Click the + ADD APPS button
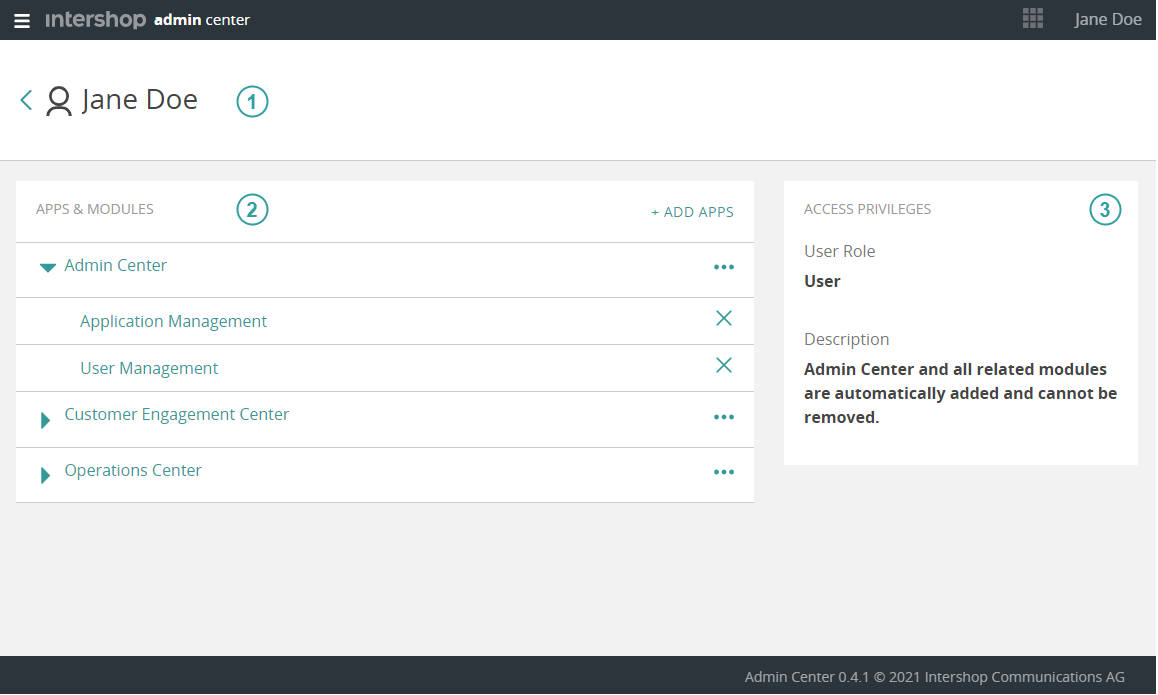 point(692,212)
